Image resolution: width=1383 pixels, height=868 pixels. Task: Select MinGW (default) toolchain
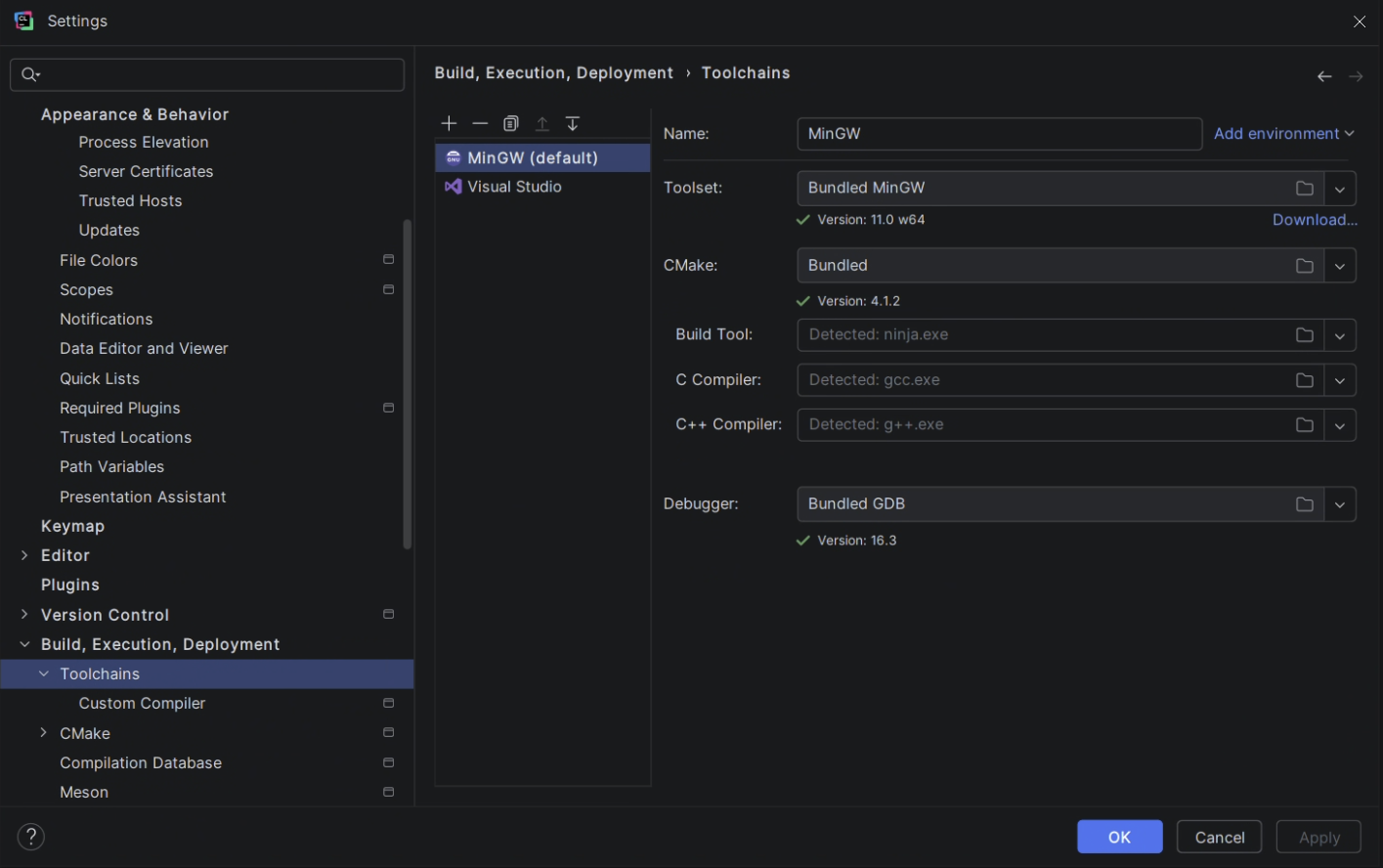click(x=542, y=157)
